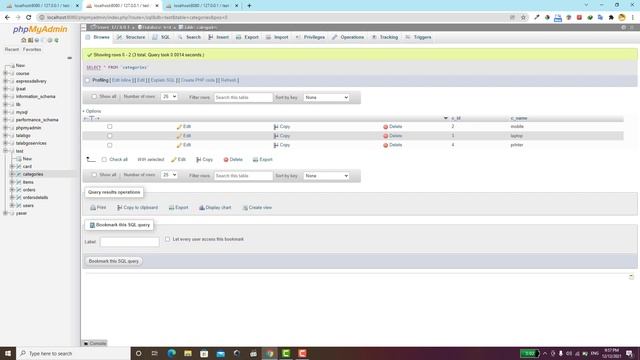This screenshot has height=360, width=640.
Task: Click the Create PHP code link
Action: click(x=198, y=80)
